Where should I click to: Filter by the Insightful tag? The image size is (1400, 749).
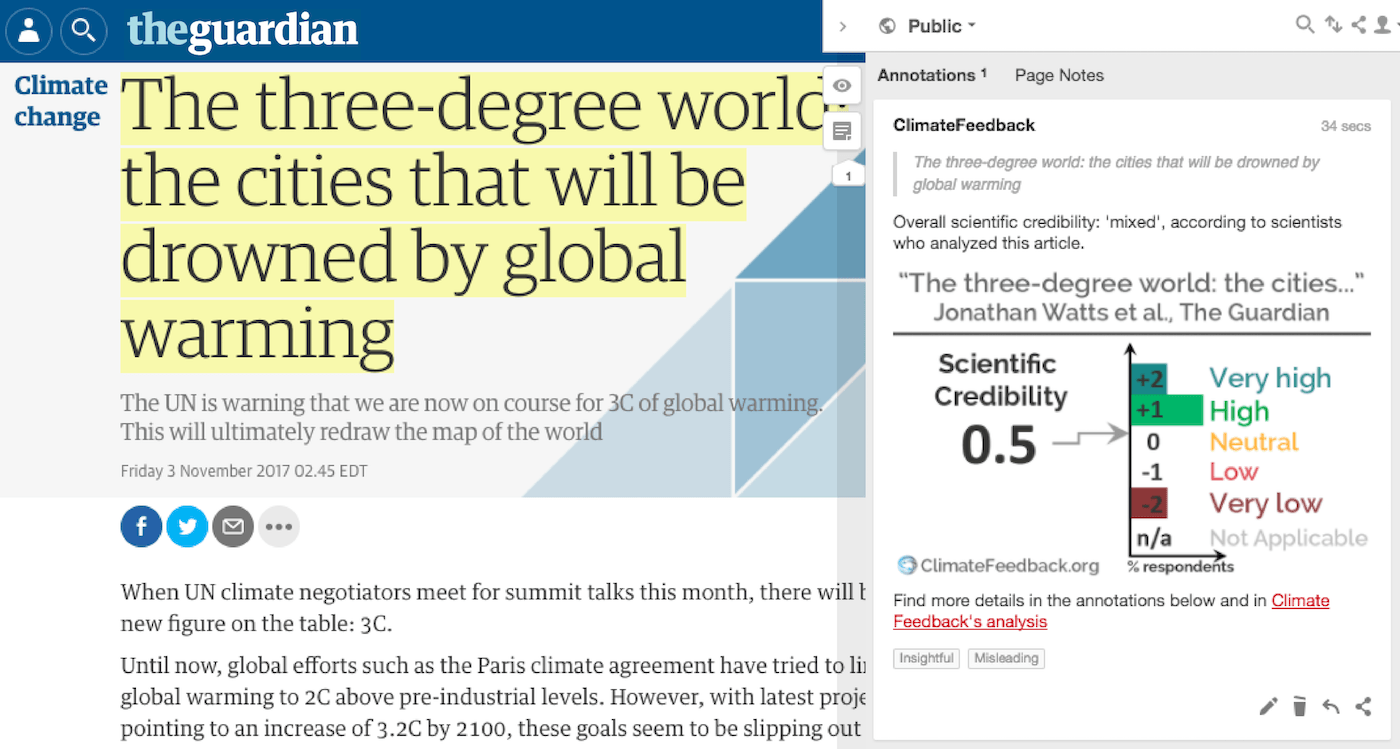(927, 658)
